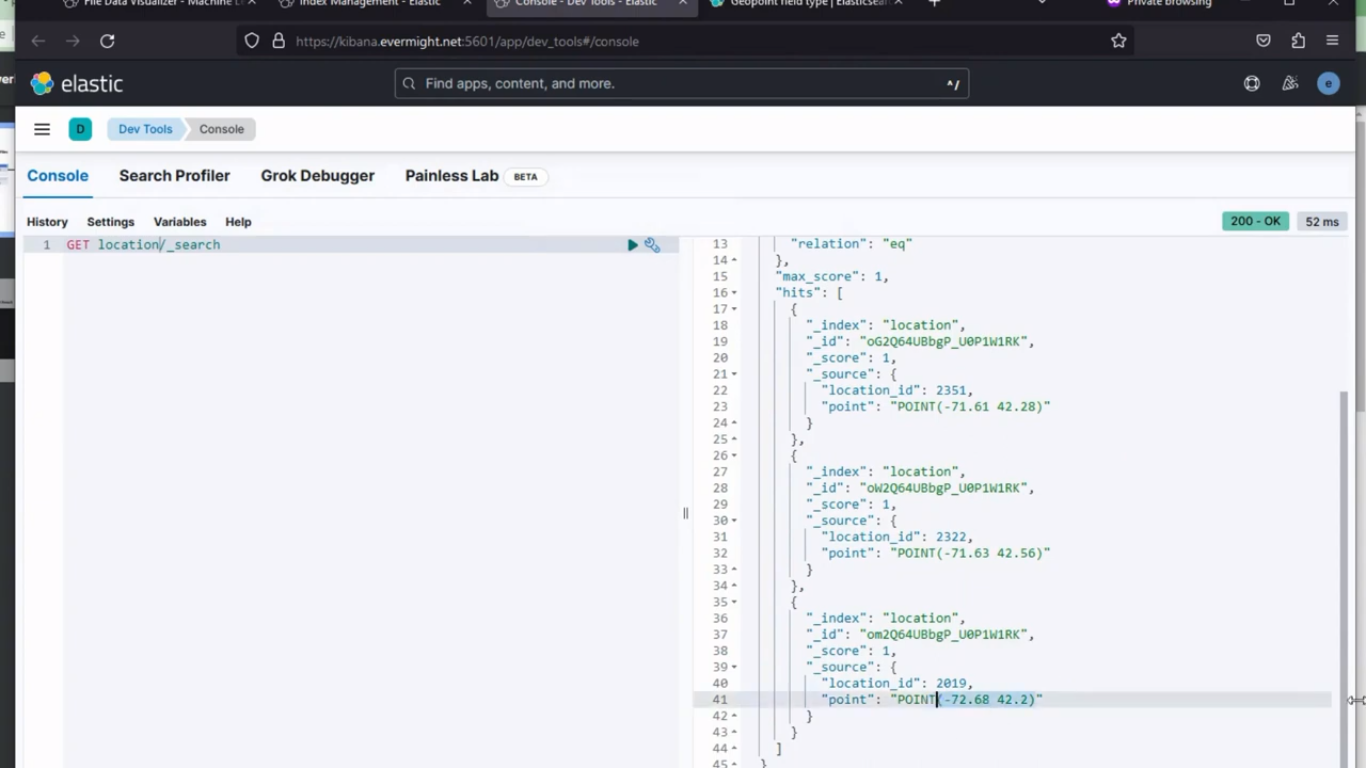This screenshot has width=1366, height=768.
Task: Click the "location_id": 2351 line
Action: tap(897, 391)
